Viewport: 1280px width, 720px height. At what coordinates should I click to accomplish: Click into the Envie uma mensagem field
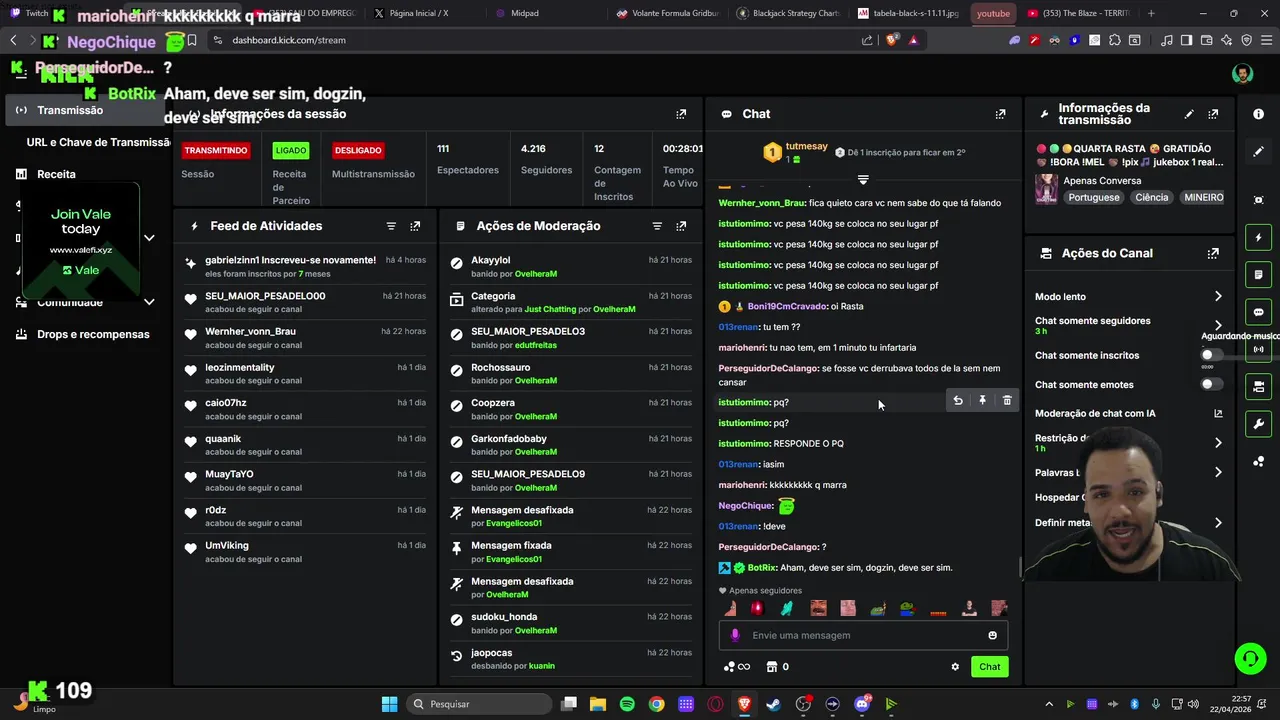pos(862,635)
